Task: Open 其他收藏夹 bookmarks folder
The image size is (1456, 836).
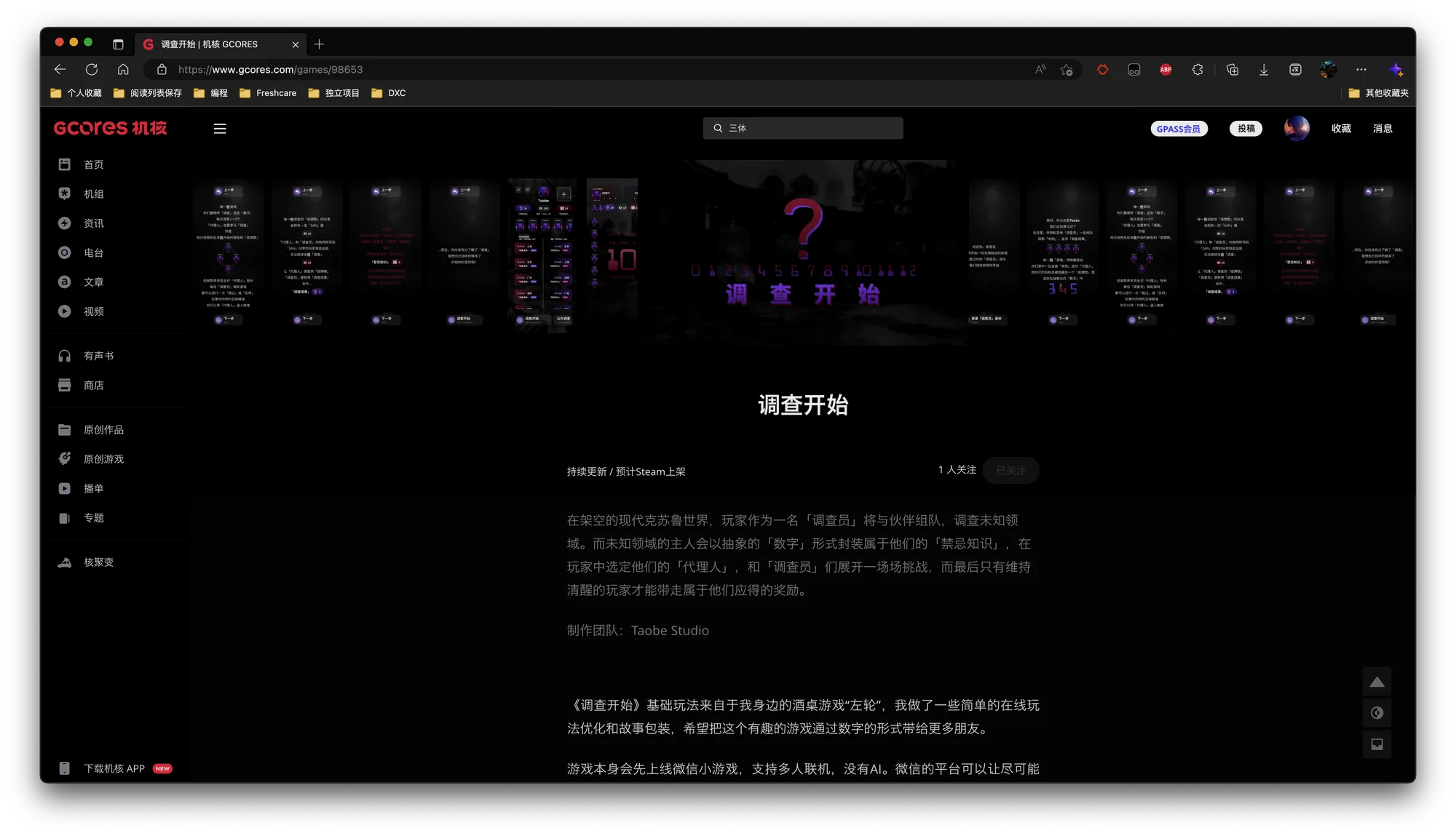Action: coord(1378,93)
